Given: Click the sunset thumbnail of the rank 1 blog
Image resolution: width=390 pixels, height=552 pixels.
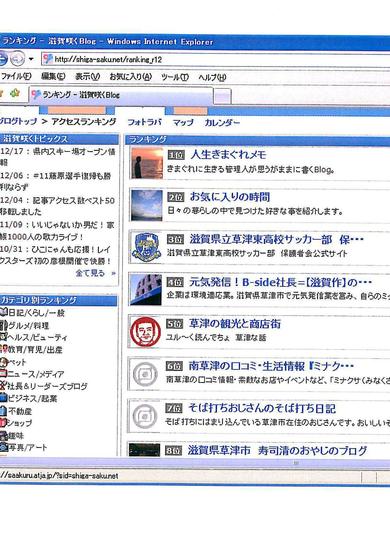Looking at the screenshot, I should (147, 163).
